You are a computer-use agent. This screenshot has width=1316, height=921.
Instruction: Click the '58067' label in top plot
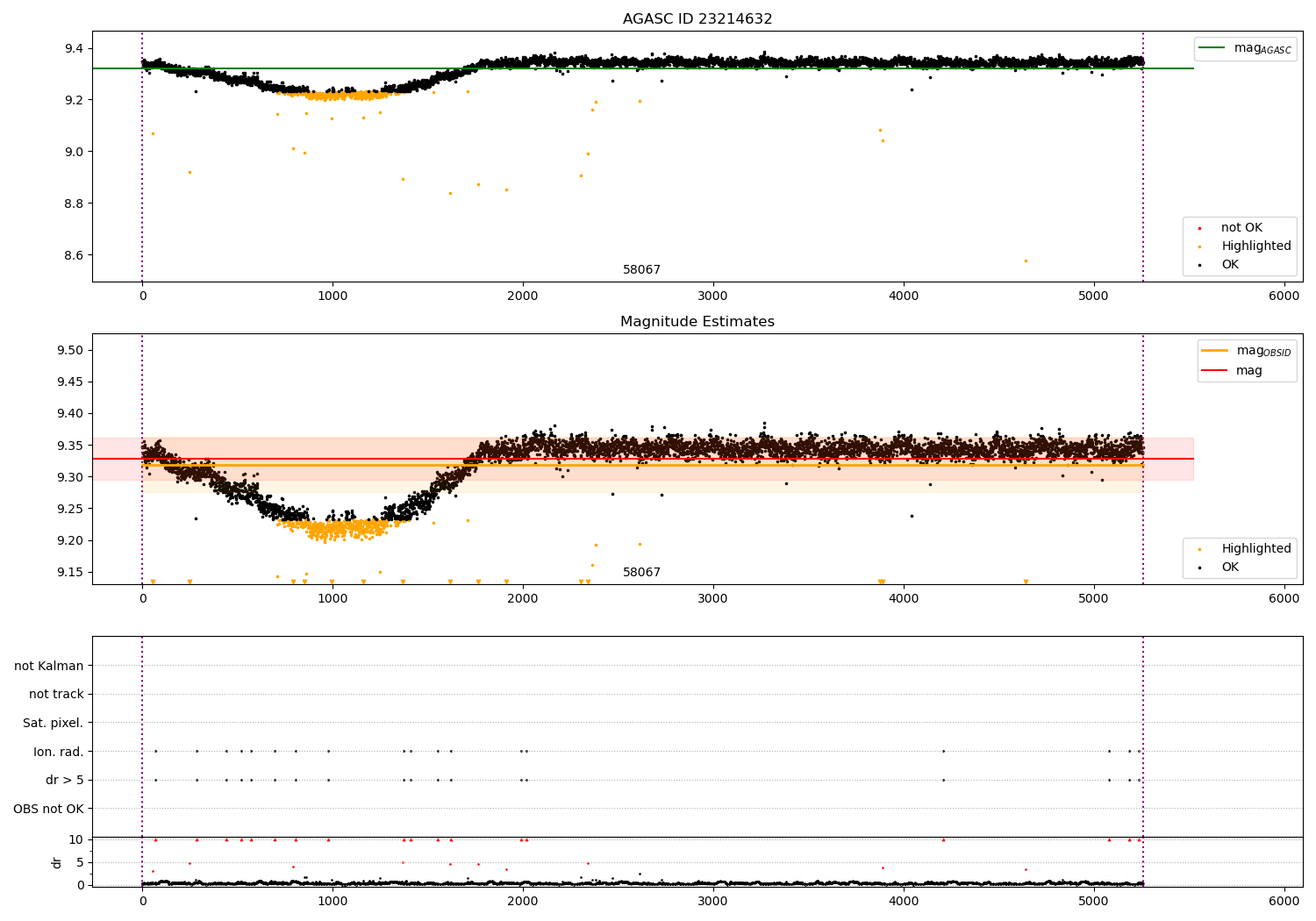[641, 270]
